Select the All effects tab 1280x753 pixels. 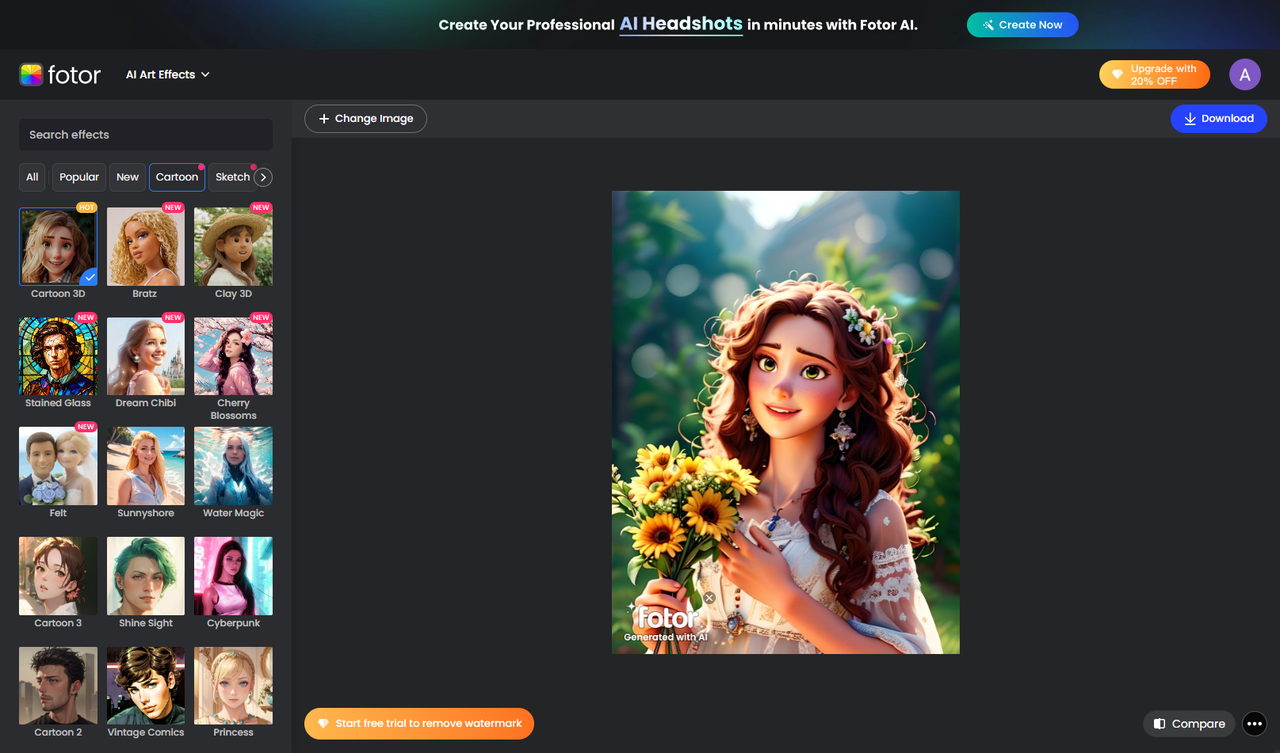(32, 177)
